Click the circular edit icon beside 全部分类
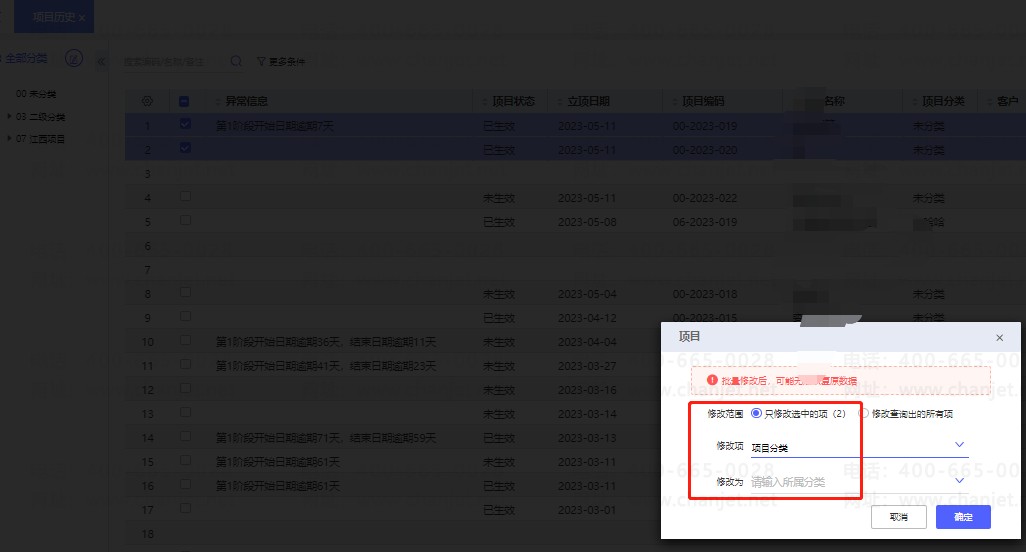The height and width of the screenshot is (552, 1026). pyautogui.click(x=74, y=58)
